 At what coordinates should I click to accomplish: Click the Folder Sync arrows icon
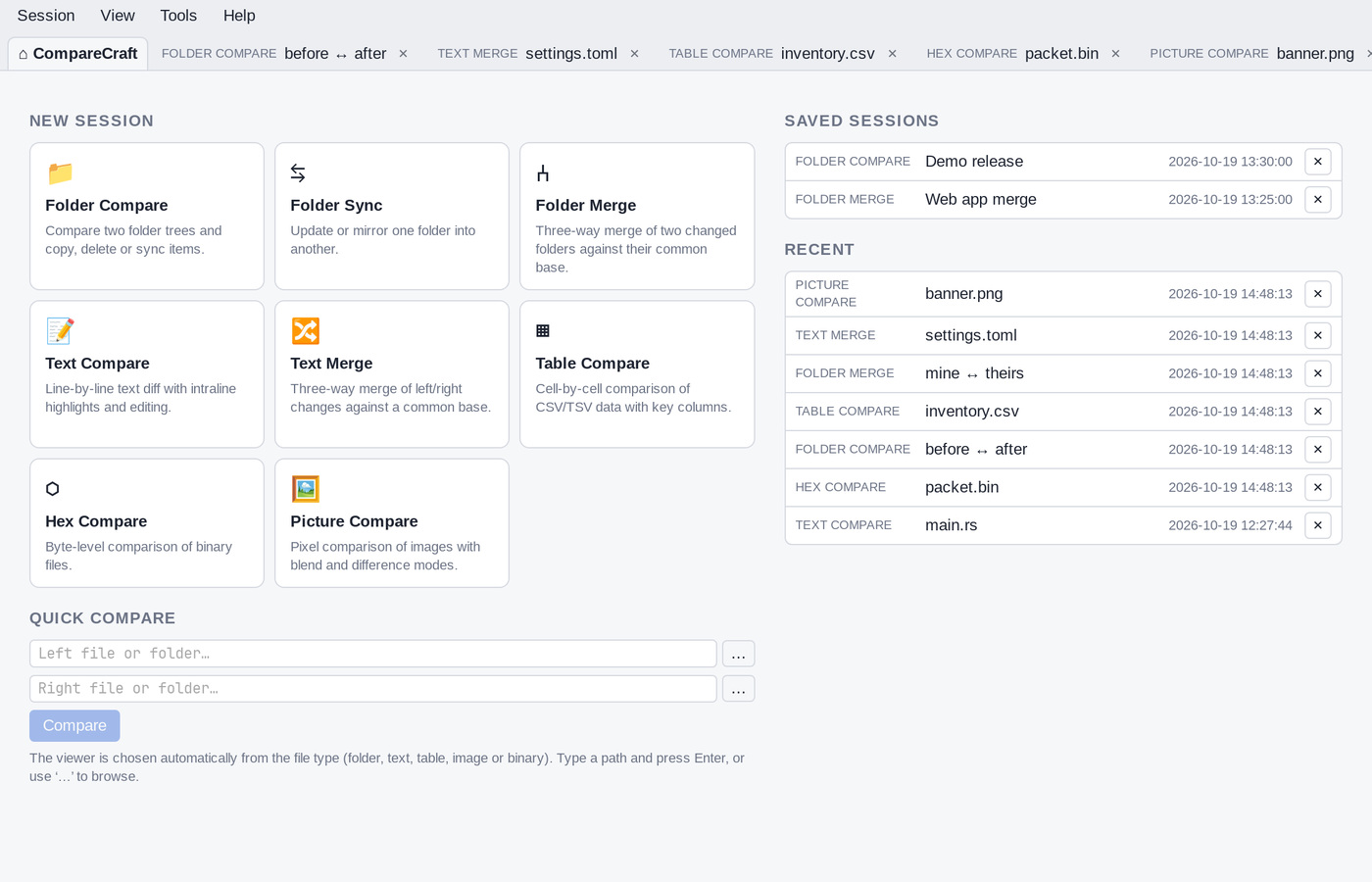pos(298,173)
